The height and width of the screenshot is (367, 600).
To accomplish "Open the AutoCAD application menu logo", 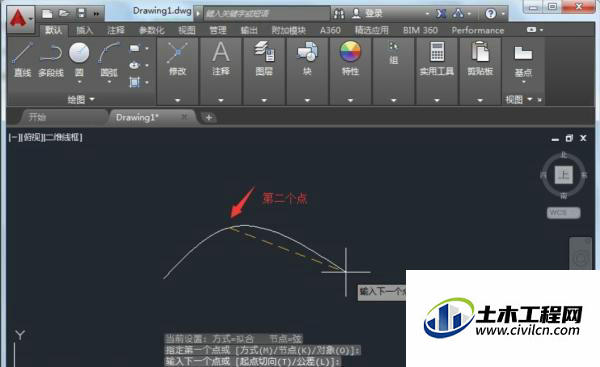I will 20,18.
